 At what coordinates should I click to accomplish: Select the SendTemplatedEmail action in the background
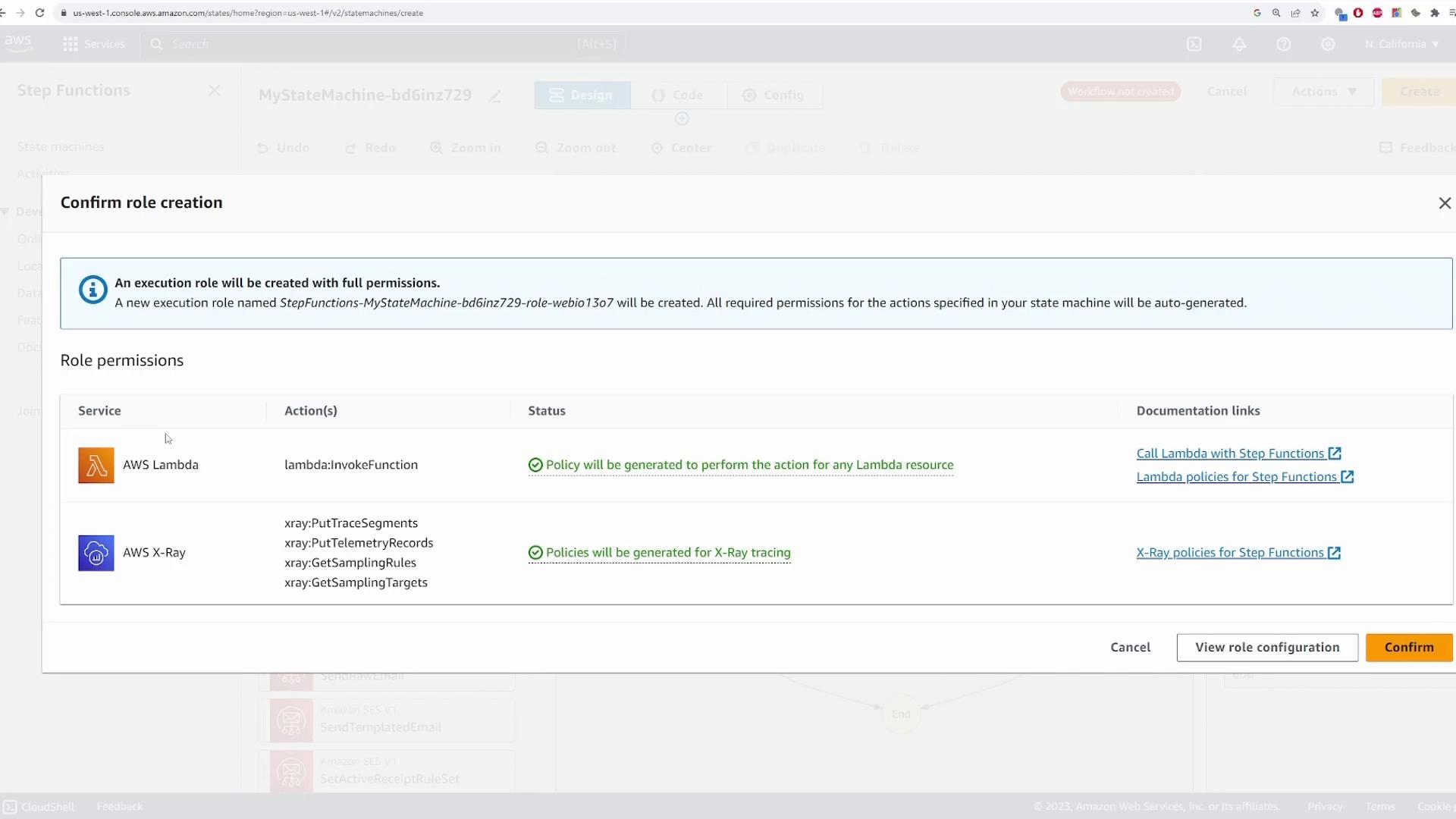pyautogui.click(x=387, y=720)
